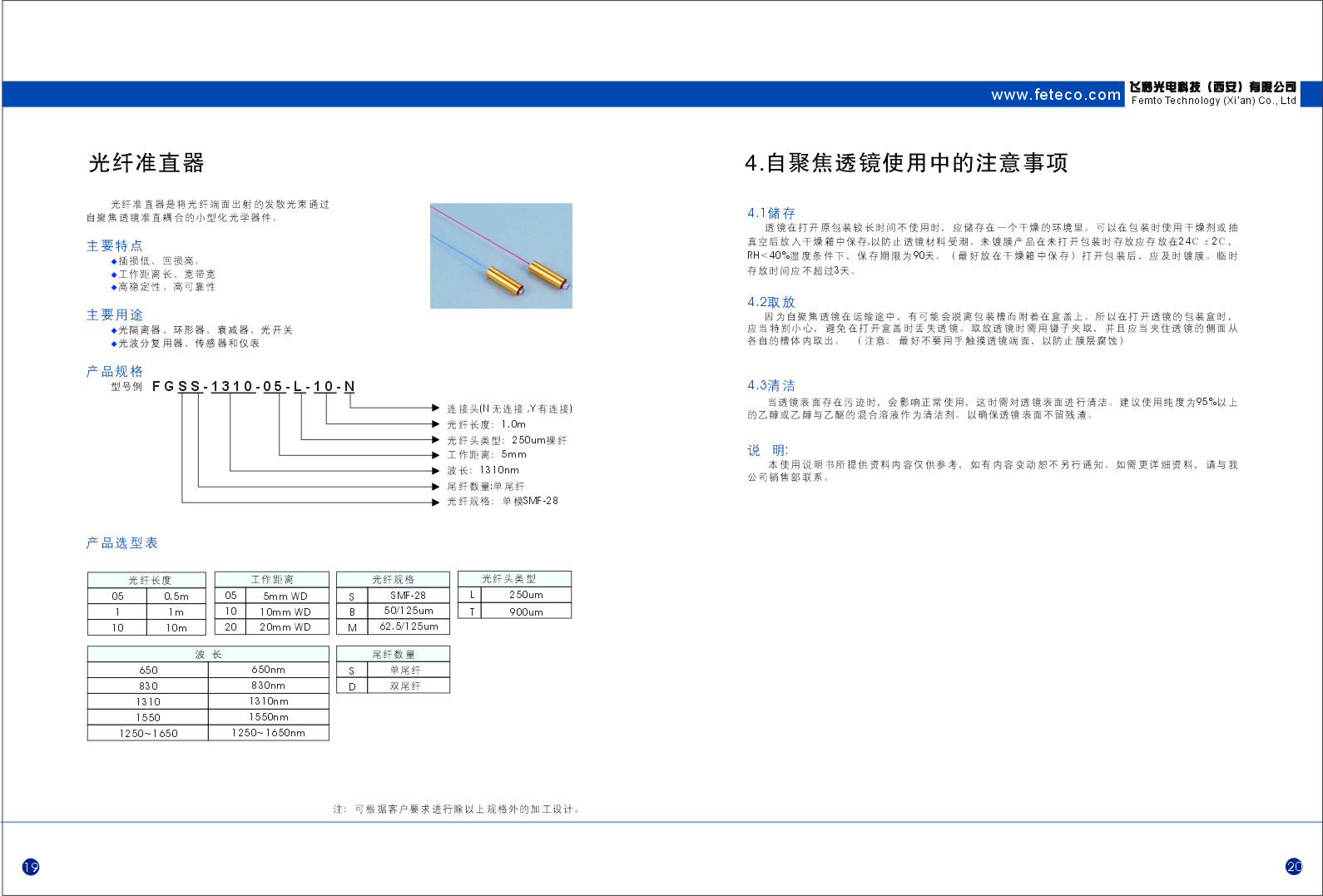The image size is (1323, 896).
Task: Click the arrowhead beside 工作距离: 5mm
Action: coord(435,455)
